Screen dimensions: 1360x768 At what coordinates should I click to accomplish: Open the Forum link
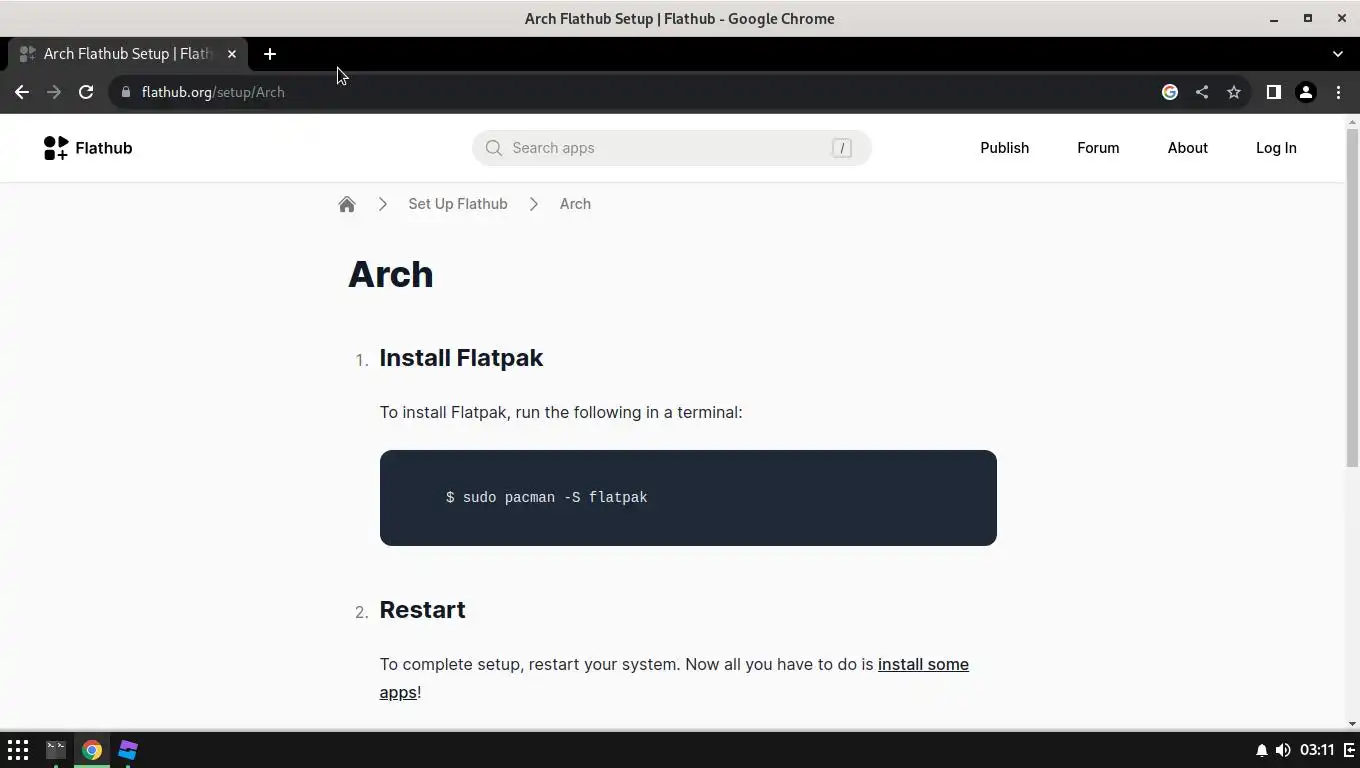click(x=1098, y=148)
